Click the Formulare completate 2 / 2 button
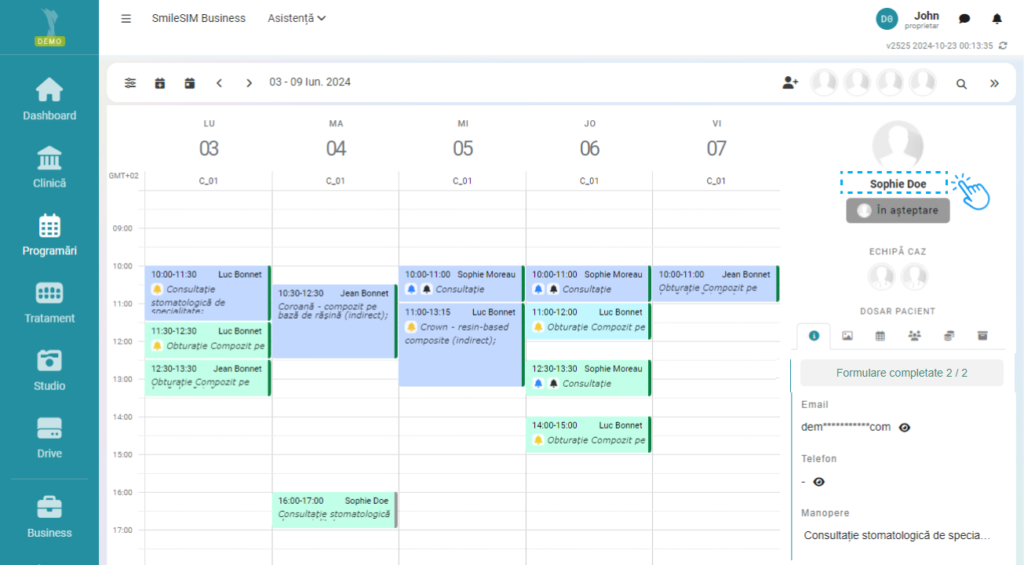 pos(902,373)
